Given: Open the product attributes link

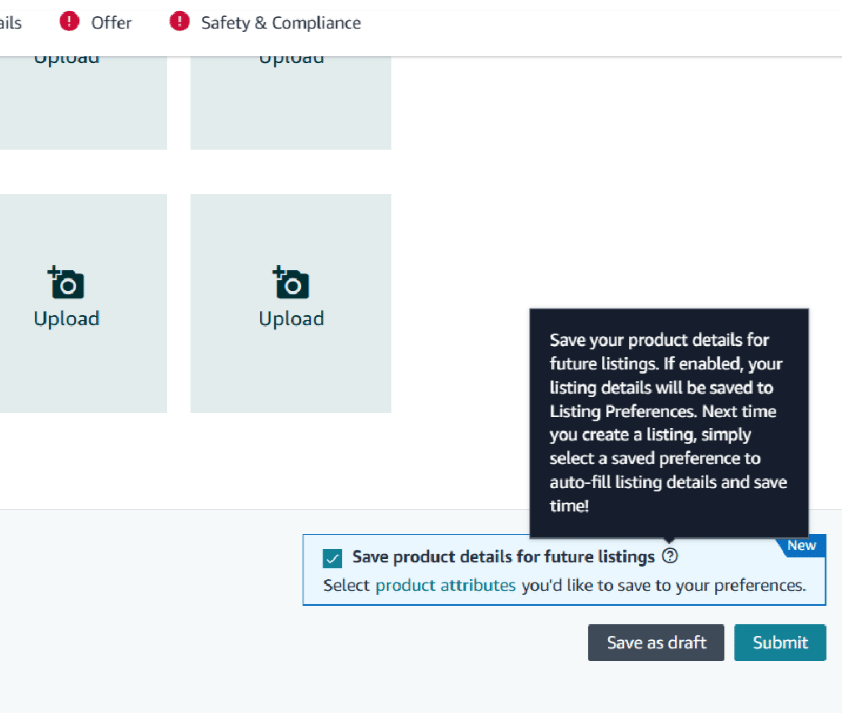Looking at the screenshot, I should pyautogui.click(x=445, y=585).
